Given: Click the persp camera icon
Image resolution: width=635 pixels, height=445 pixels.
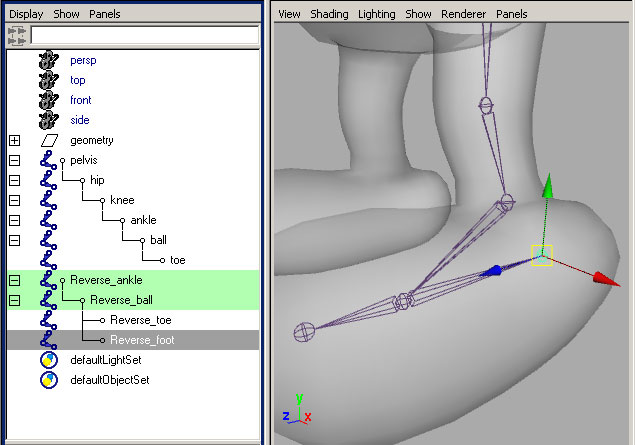Looking at the screenshot, I should pos(47,60).
